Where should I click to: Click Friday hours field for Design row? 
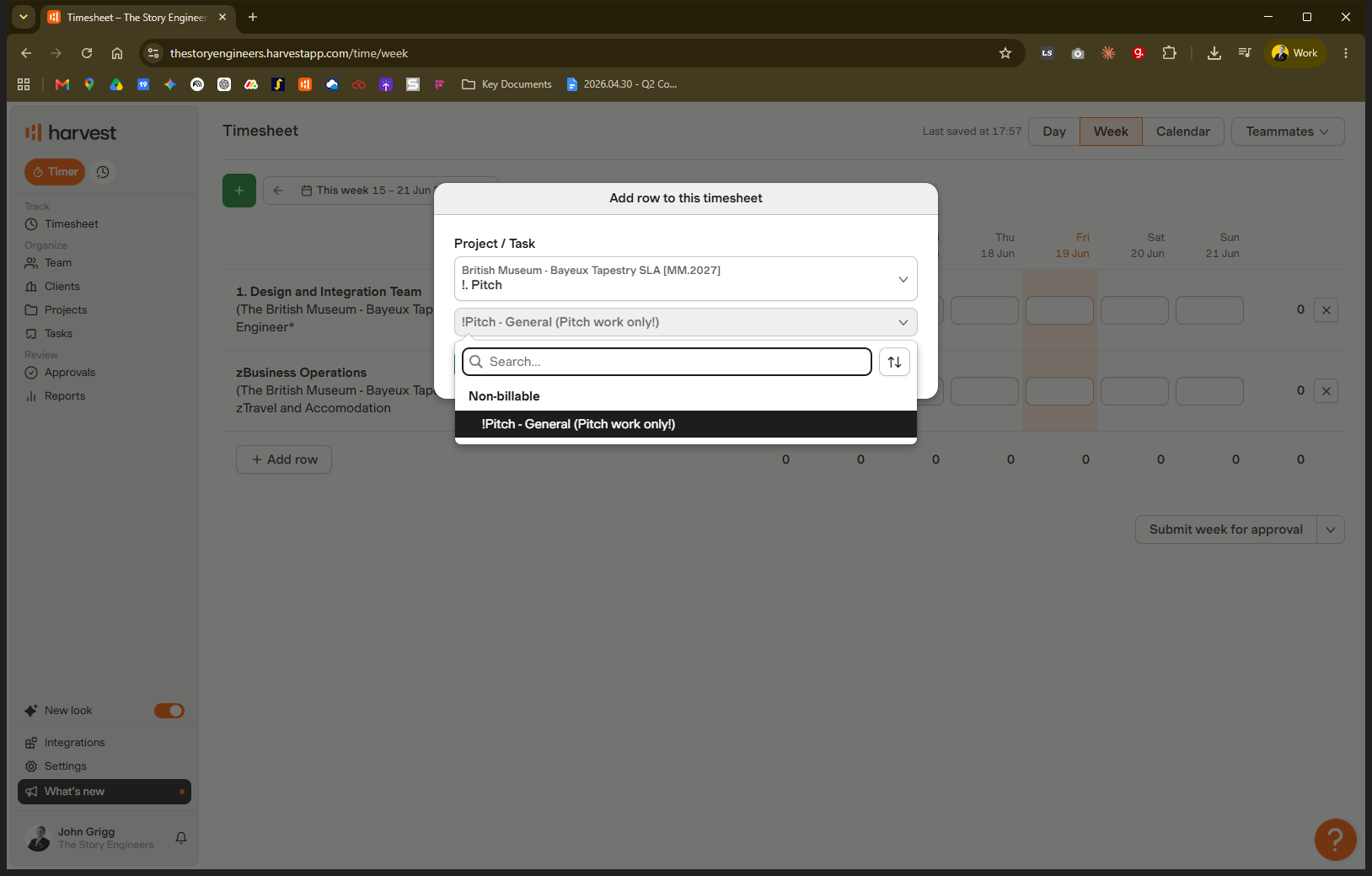coord(1059,310)
